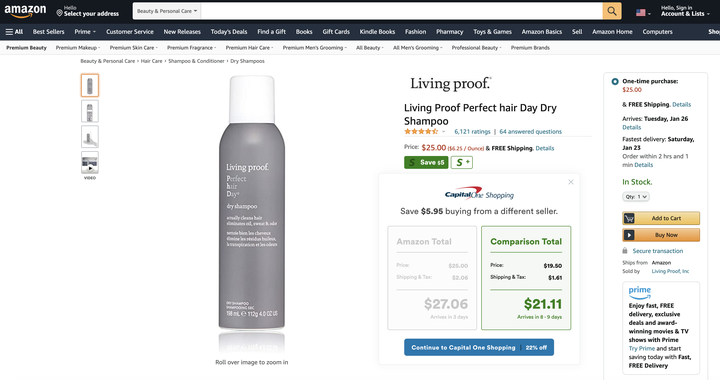Open the 6,121 ratings link
This screenshot has height=380, width=720.
[x=472, y=132]
